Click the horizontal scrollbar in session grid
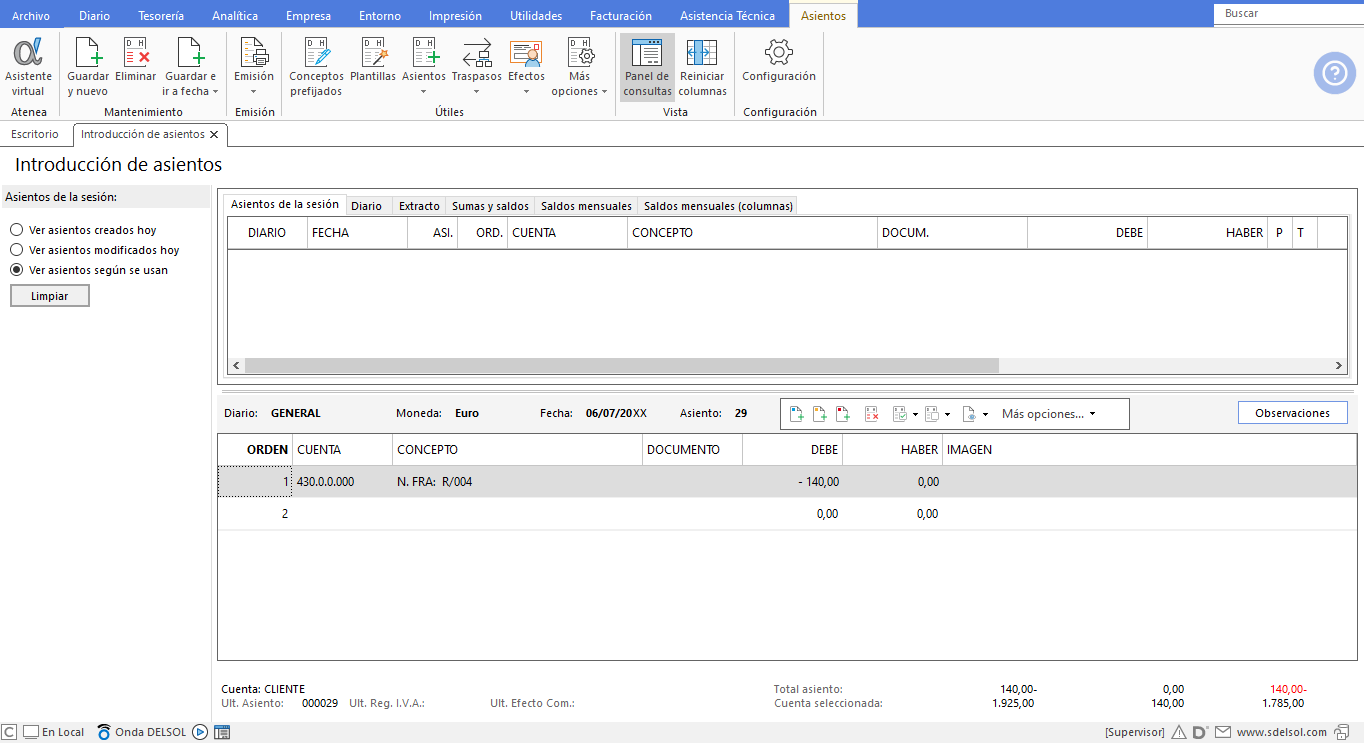 pos(621,366)
